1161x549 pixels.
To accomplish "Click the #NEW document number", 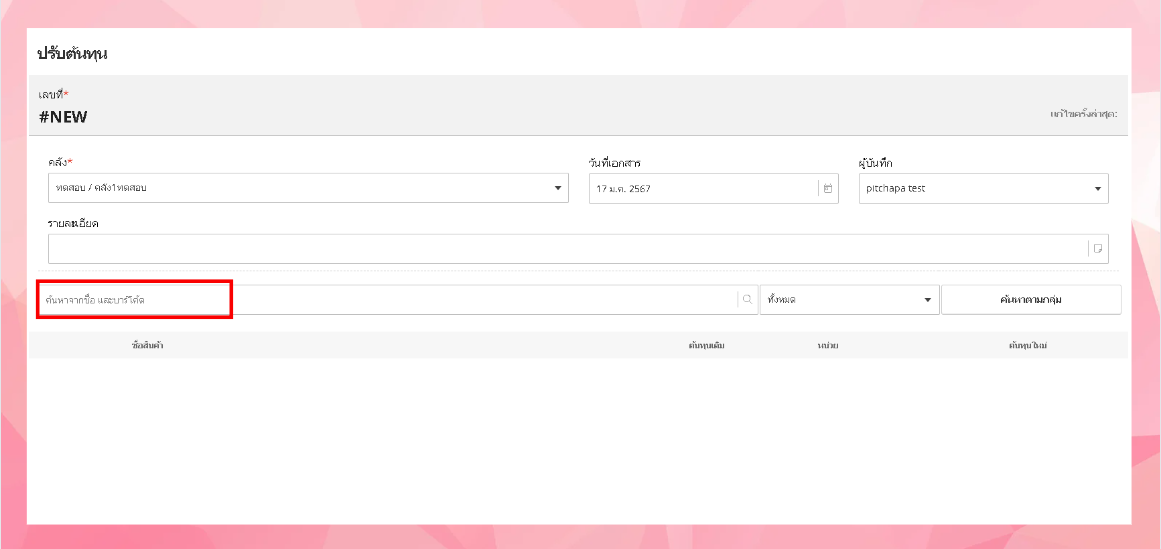I will click(63, 117).
